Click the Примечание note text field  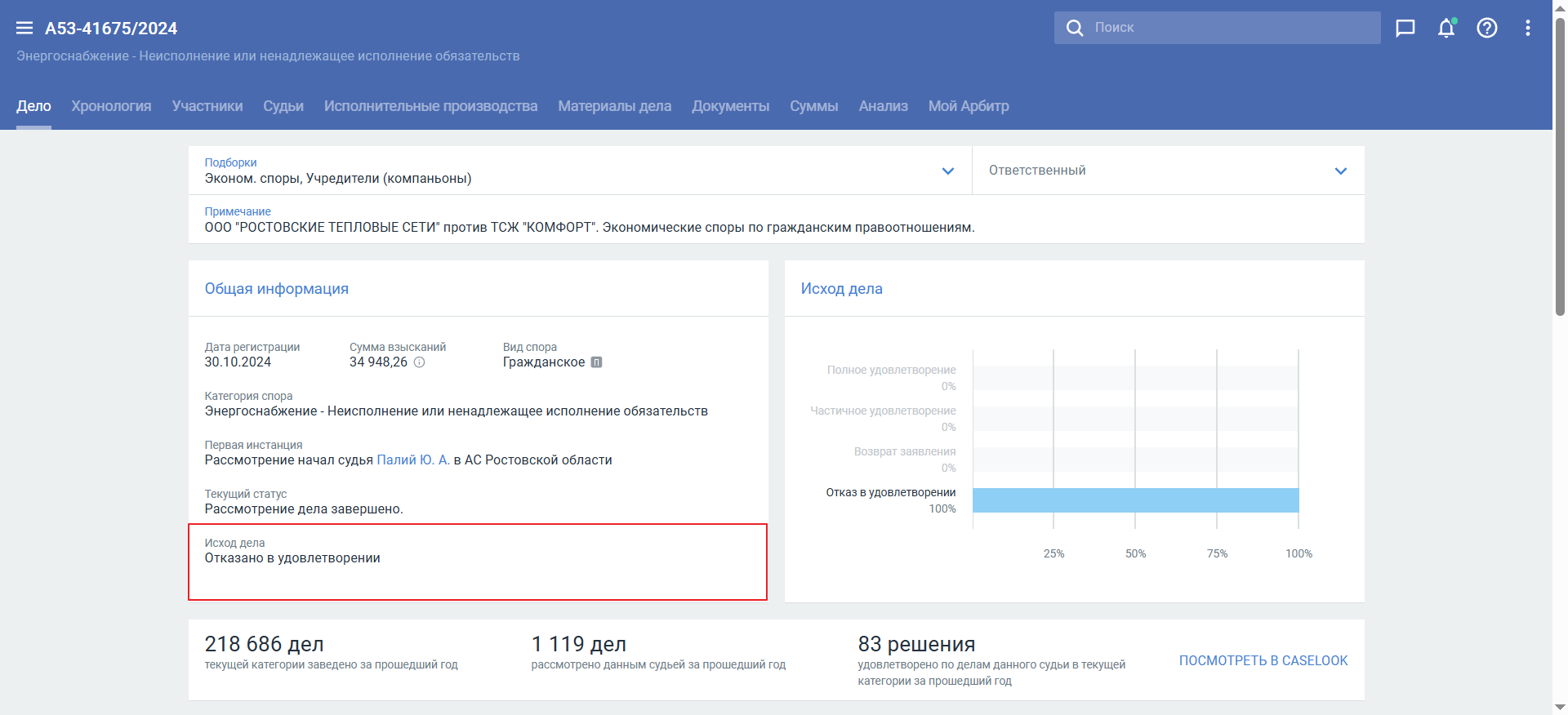[x=588, y=227]
